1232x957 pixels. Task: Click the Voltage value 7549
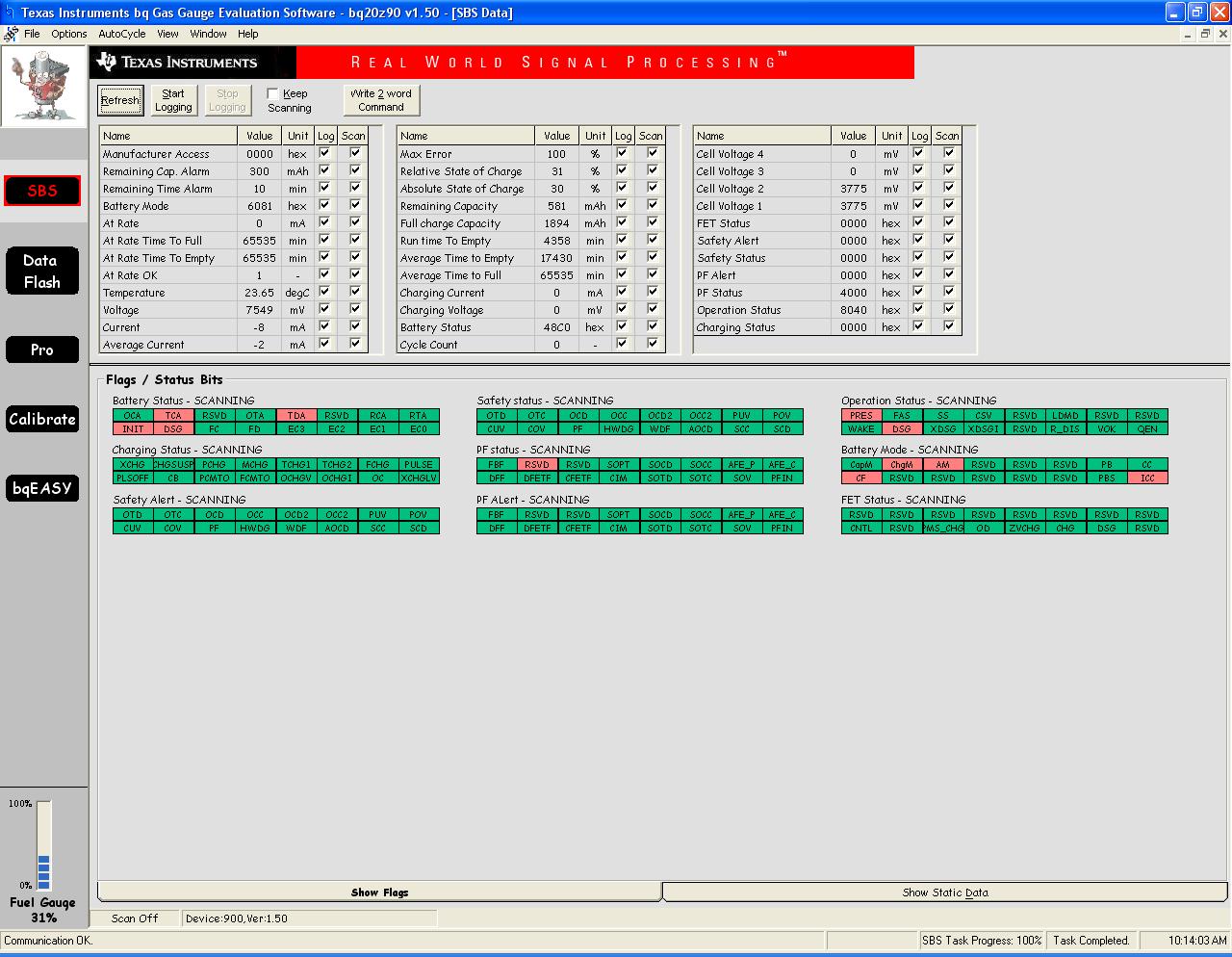(x=260, y=310)
